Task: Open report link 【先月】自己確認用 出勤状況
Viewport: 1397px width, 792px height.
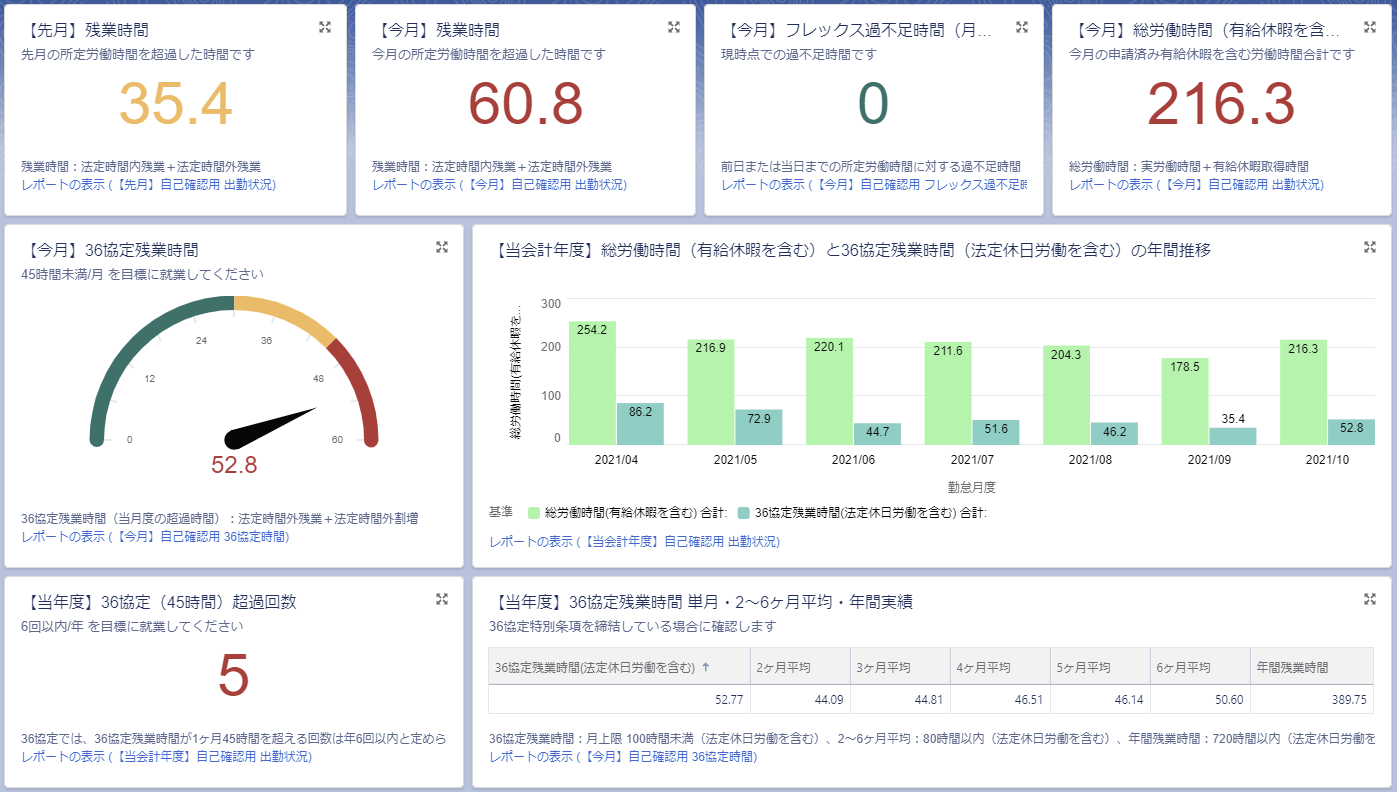Action: pyautogui.click(x=148, y=185)
